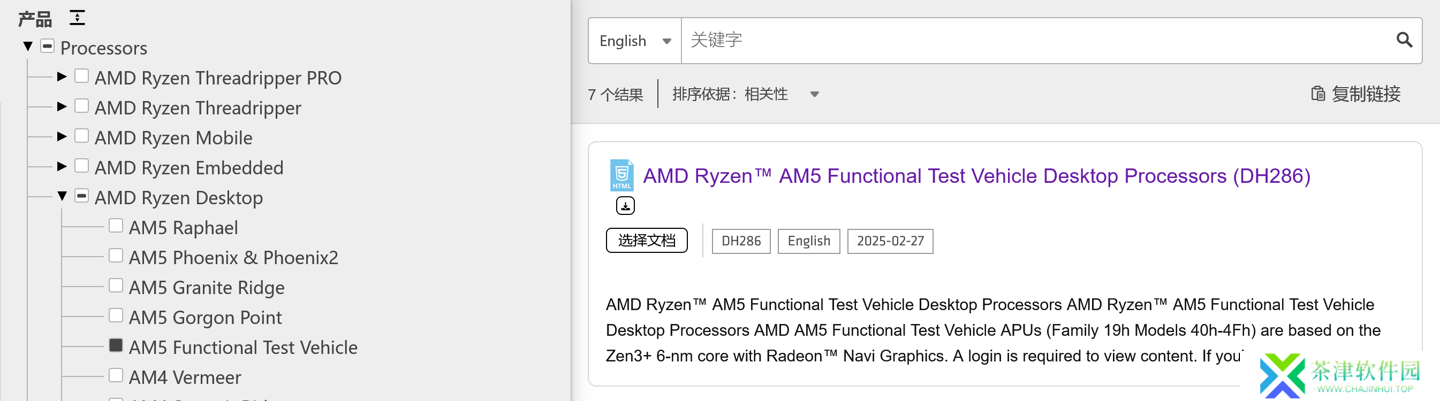Check the AM4 Vermeer checkbox
Viewport: 1440px width, 401px height.
116,376
